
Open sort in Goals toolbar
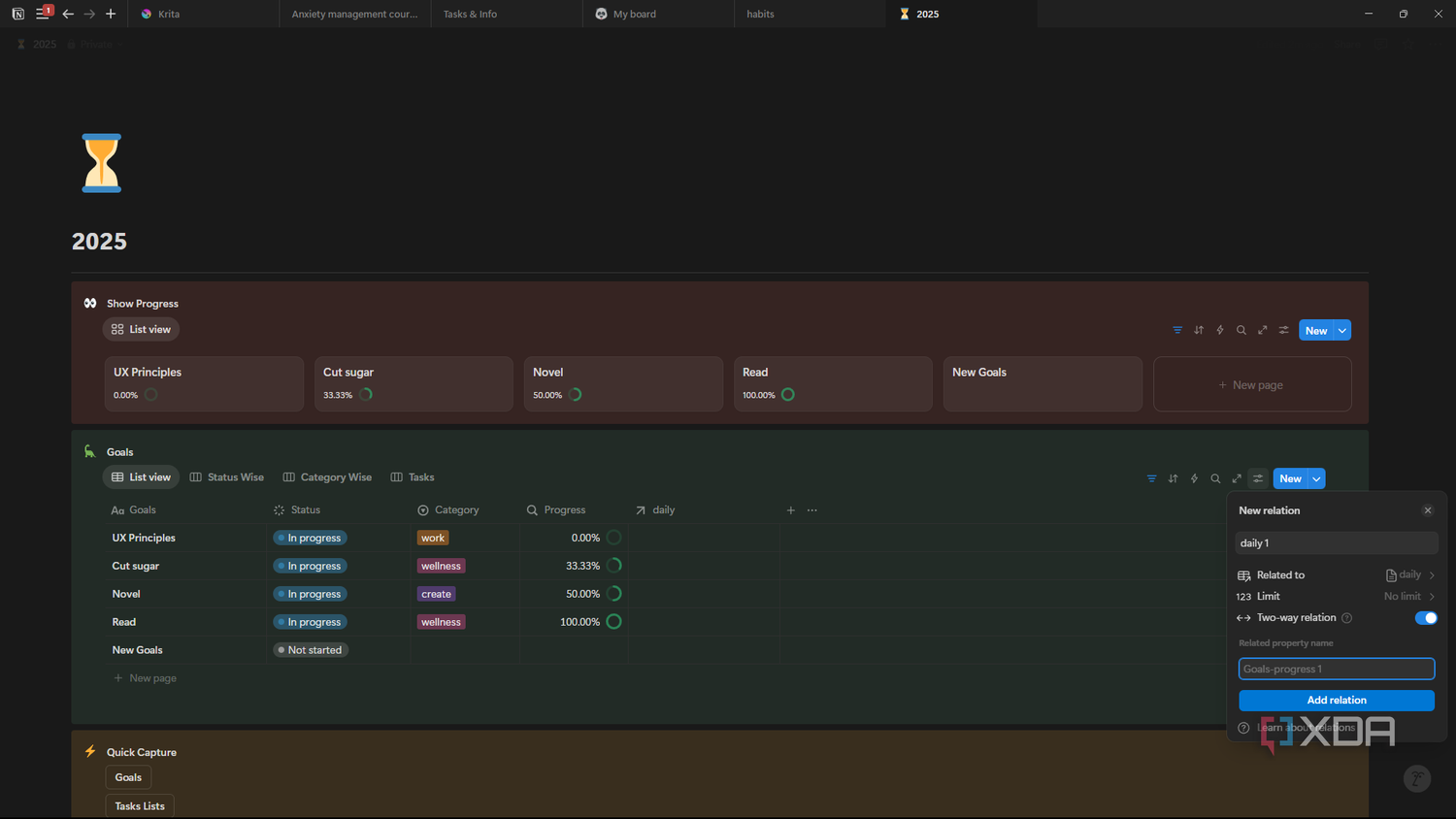(1173, 478)
